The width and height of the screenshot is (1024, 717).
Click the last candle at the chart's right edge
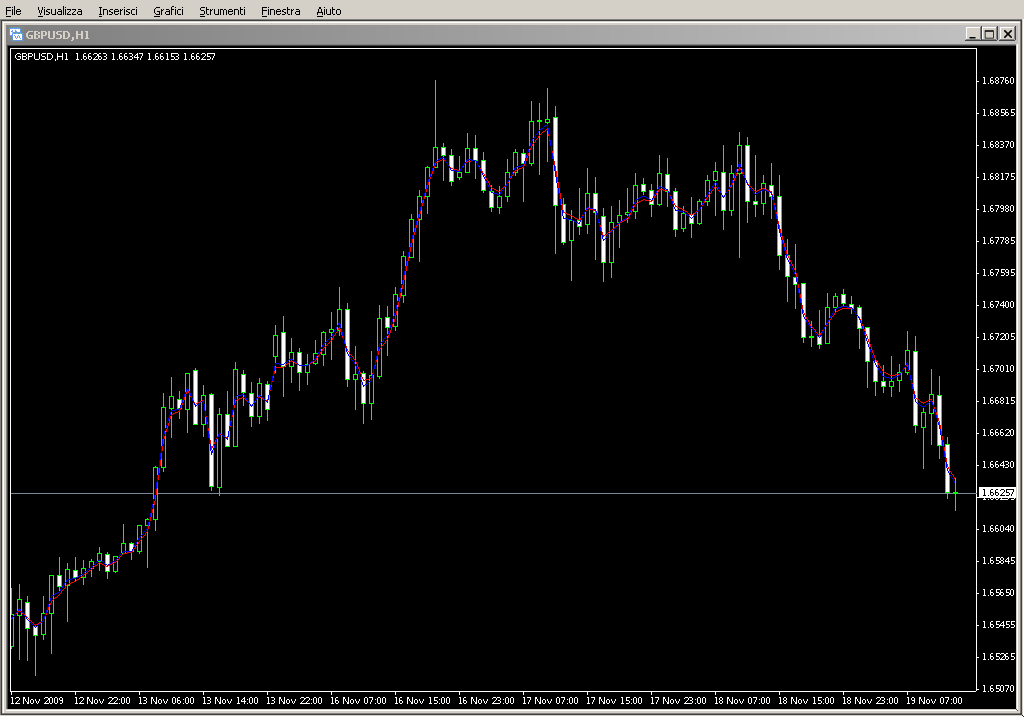coord(955,493)
